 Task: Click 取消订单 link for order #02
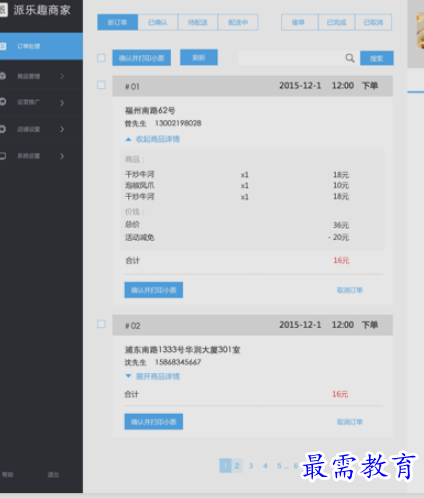click(350, 422)
